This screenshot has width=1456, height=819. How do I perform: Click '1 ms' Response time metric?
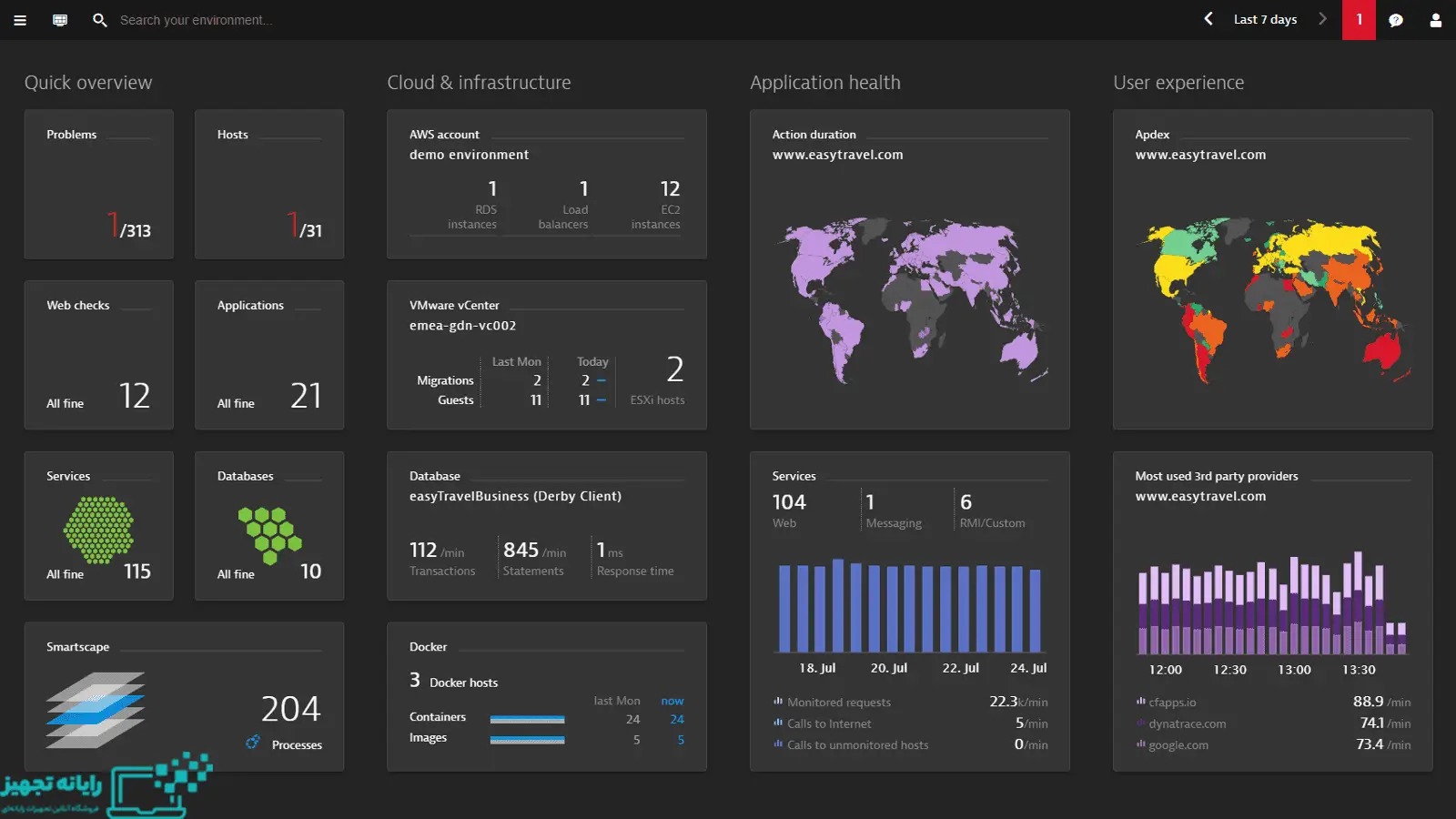610,551
